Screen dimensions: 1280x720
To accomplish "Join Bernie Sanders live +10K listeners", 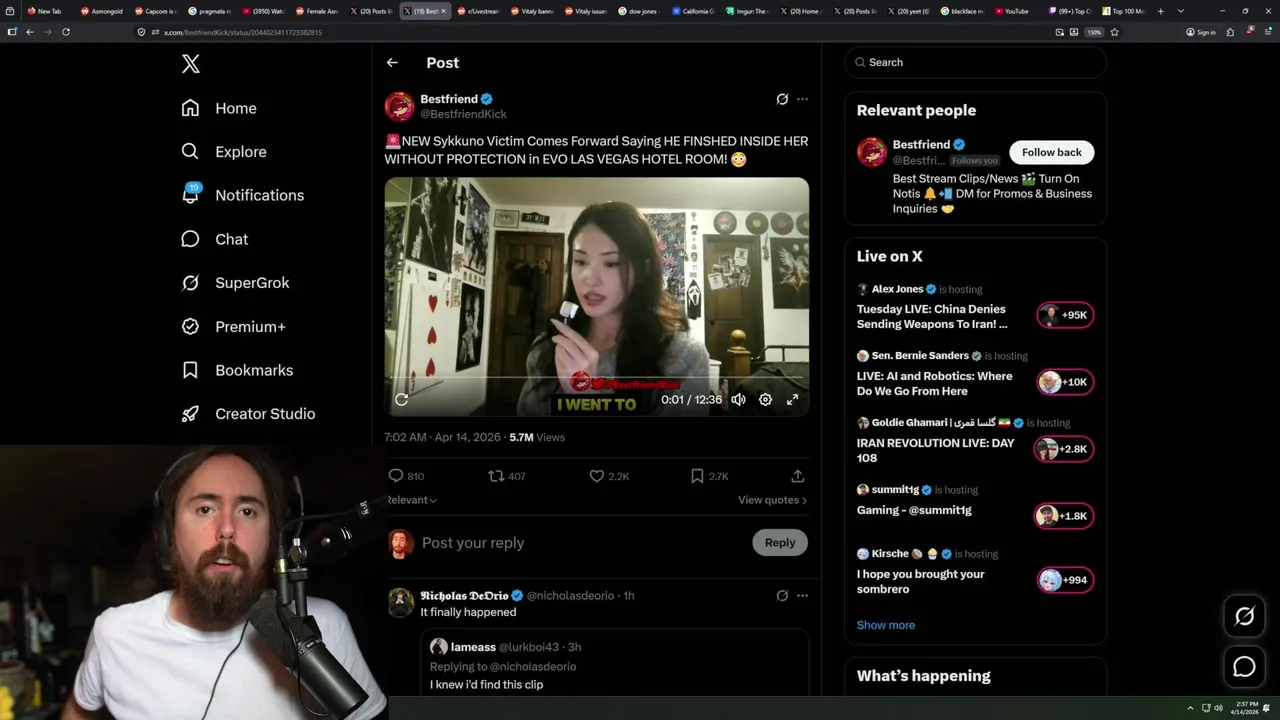I will pos(1065,382).
